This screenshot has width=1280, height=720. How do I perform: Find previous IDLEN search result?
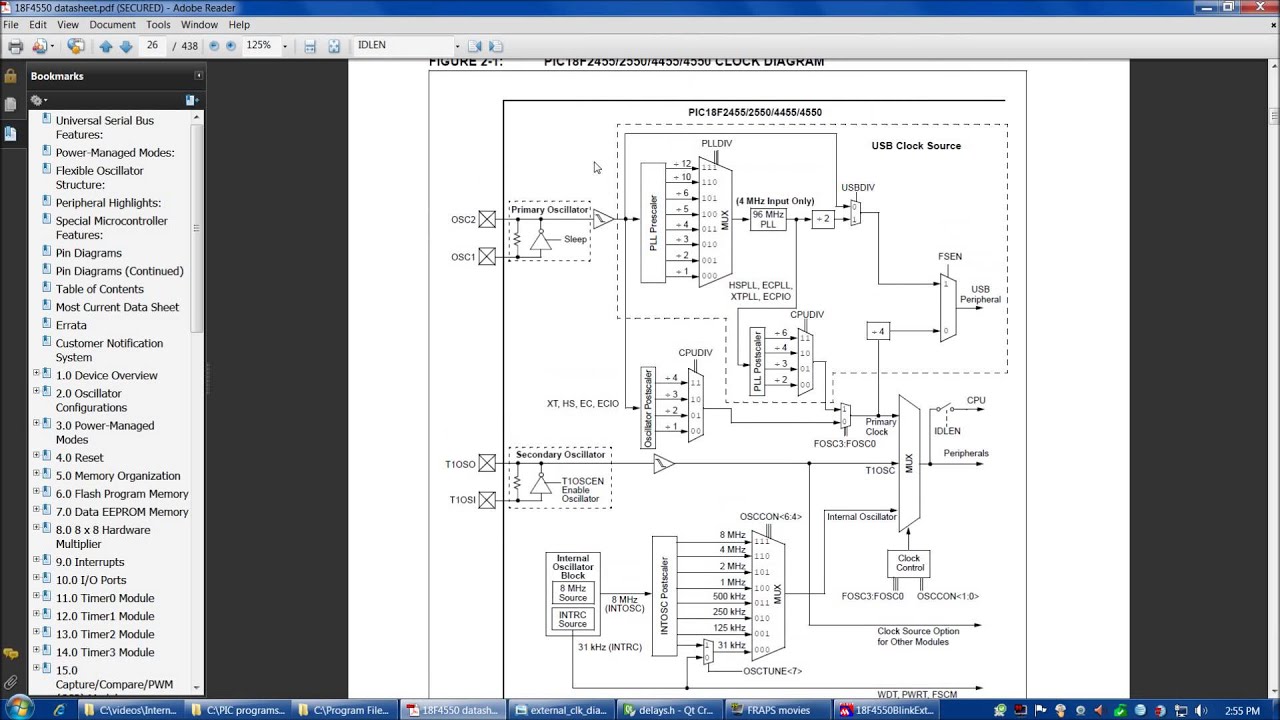coord(475,46)
